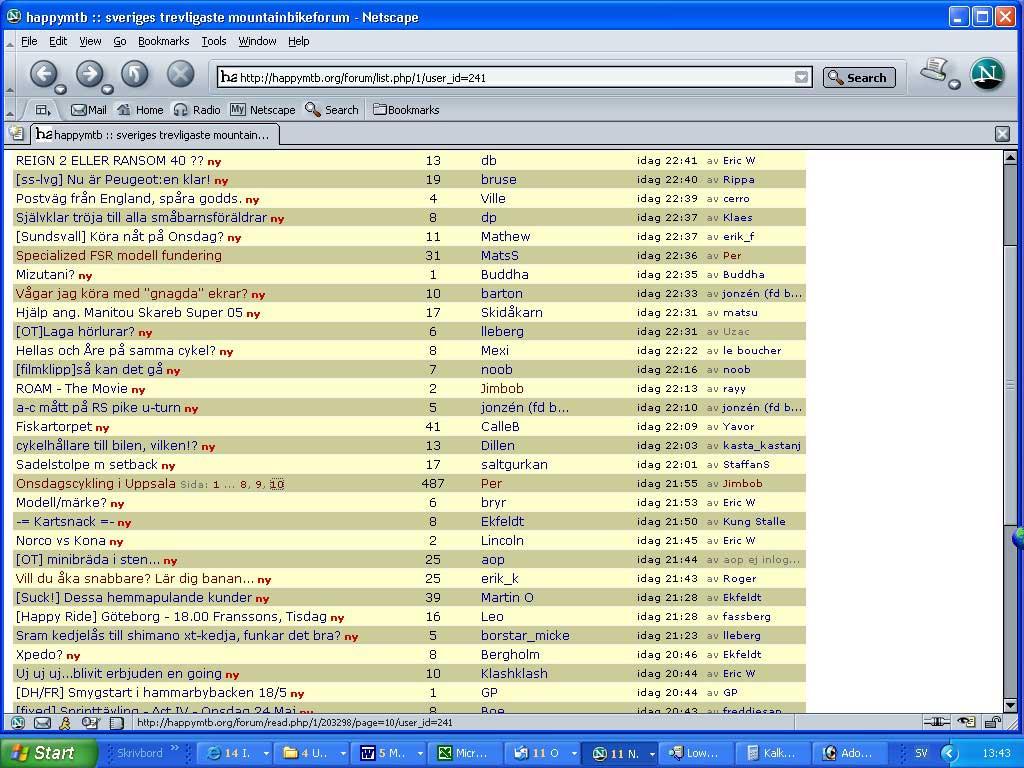Click the new tab button beside the tab
Viewport: 1024px width, 768px height.
pyautogui.click(x=16, y=134)
